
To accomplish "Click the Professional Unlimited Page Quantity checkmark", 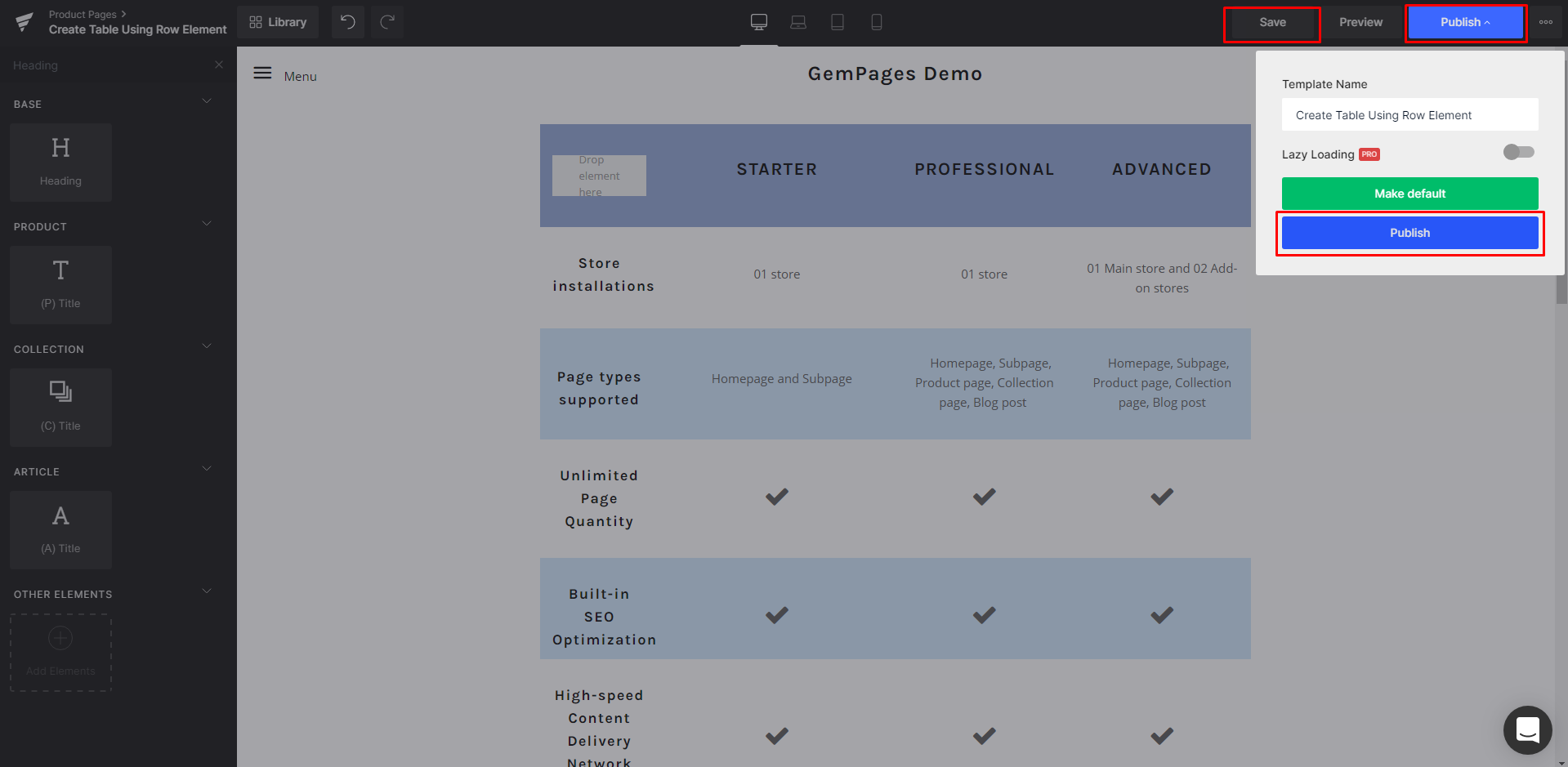I will [985, 497].
